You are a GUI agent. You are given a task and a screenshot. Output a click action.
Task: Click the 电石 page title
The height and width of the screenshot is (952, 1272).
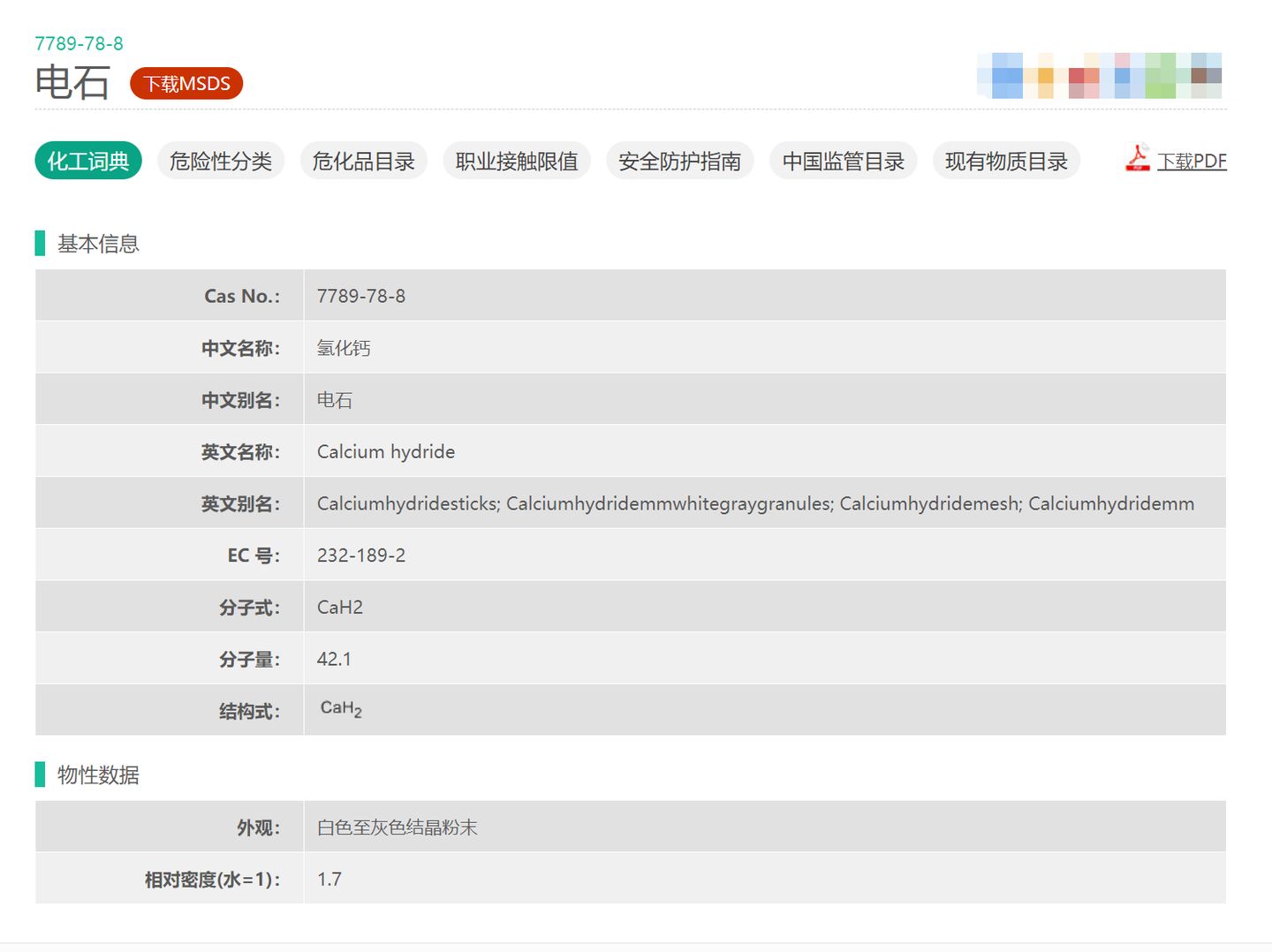[x=72, y=83]
